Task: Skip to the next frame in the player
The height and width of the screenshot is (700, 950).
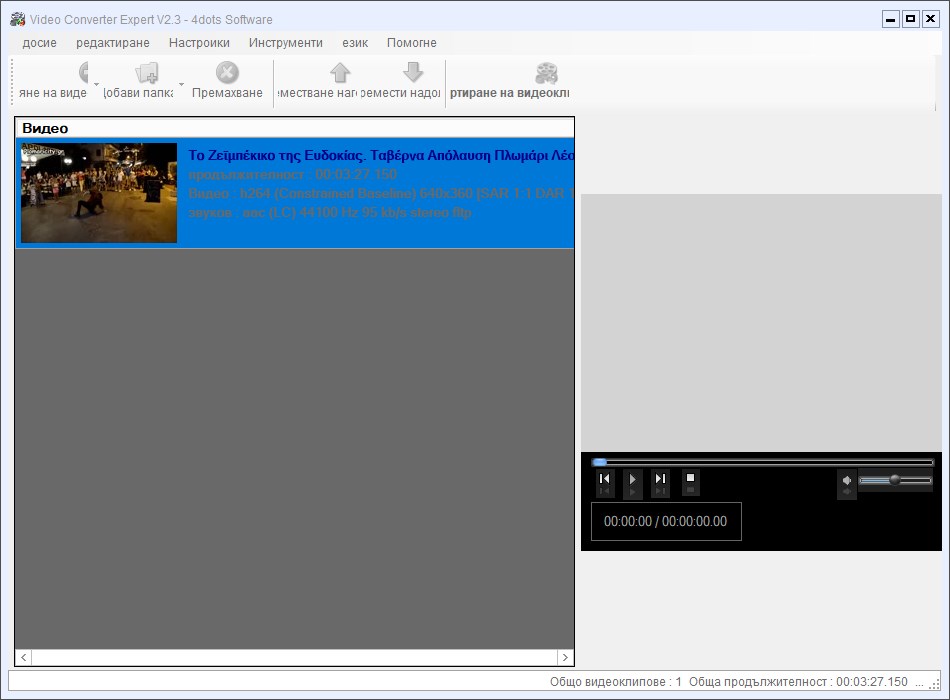Action: coord(660,479)
